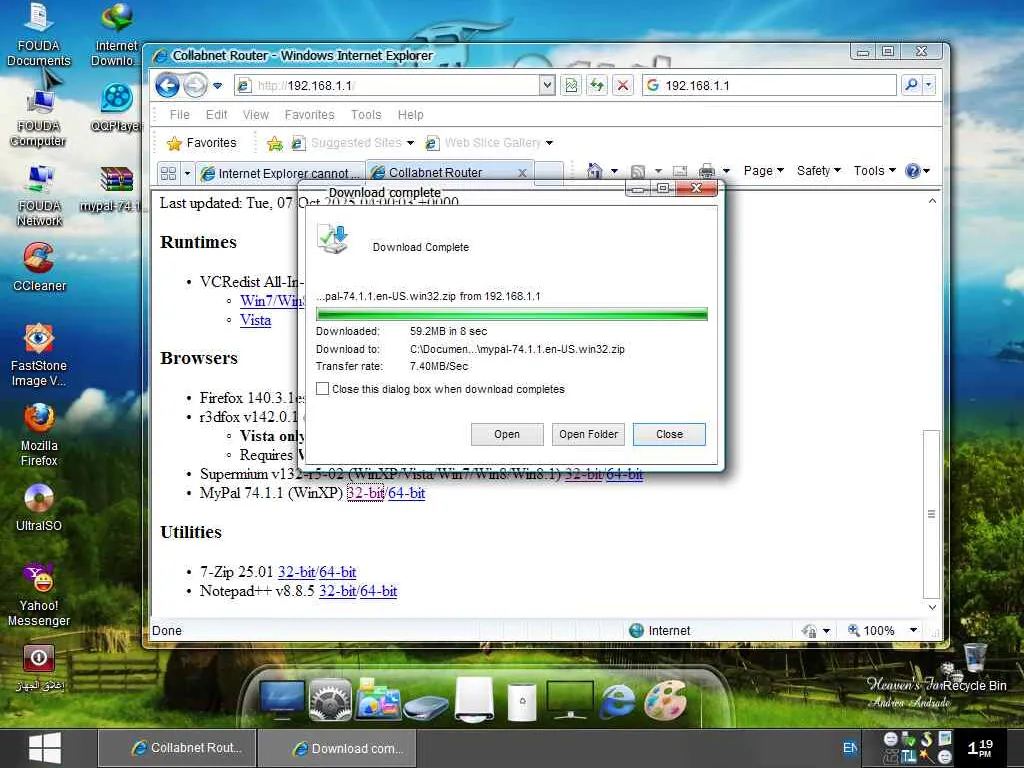Screen dimensions: 1024x768
Task: Click the IE Forward navigation arrow
Action: (195, 85)
